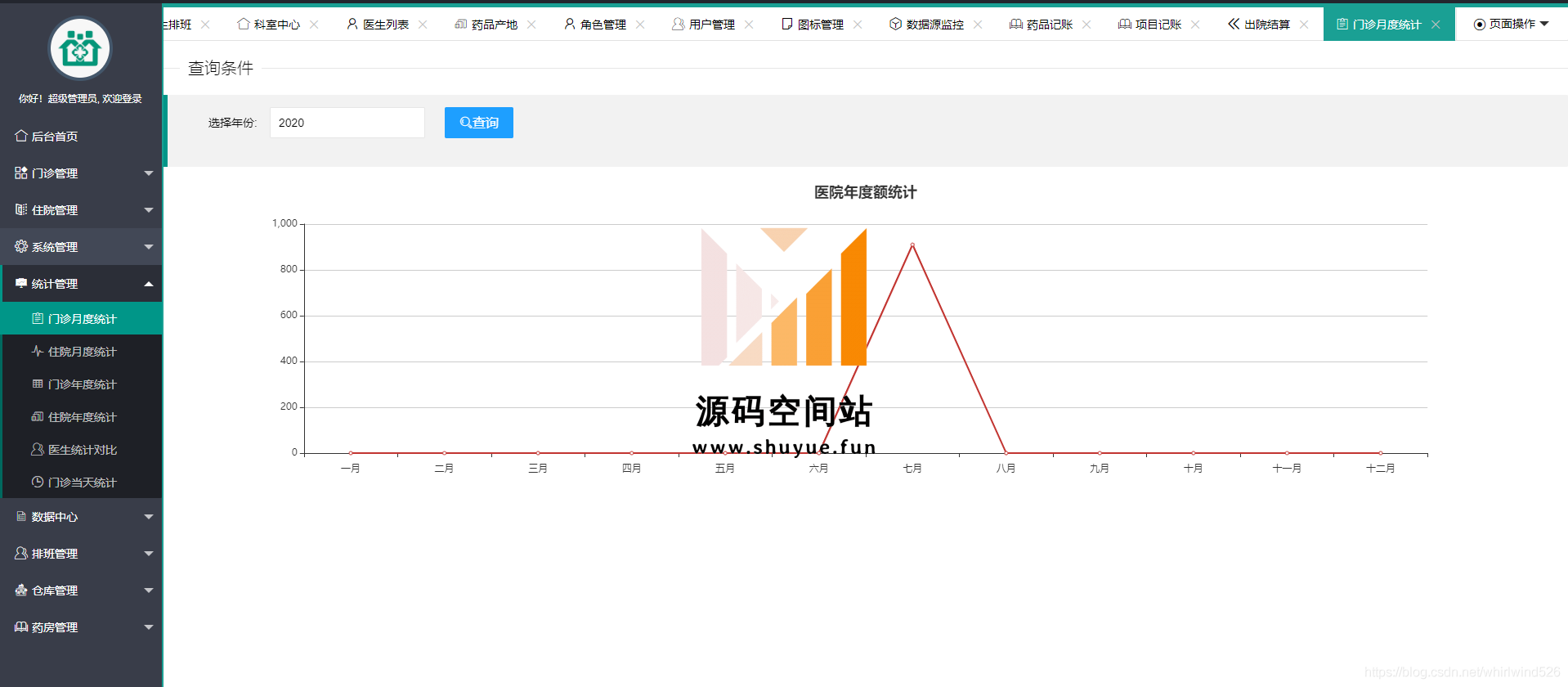Click the year input field showing 2020
Screen dimensions: 1568x687
point(347,123)
